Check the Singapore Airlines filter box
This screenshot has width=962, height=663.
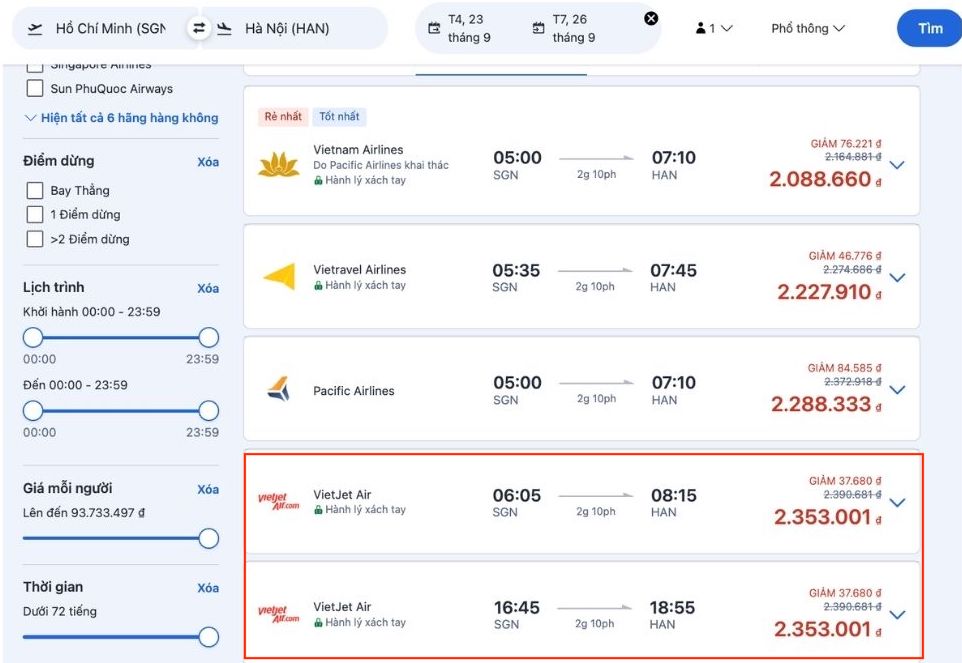[35, 66]
